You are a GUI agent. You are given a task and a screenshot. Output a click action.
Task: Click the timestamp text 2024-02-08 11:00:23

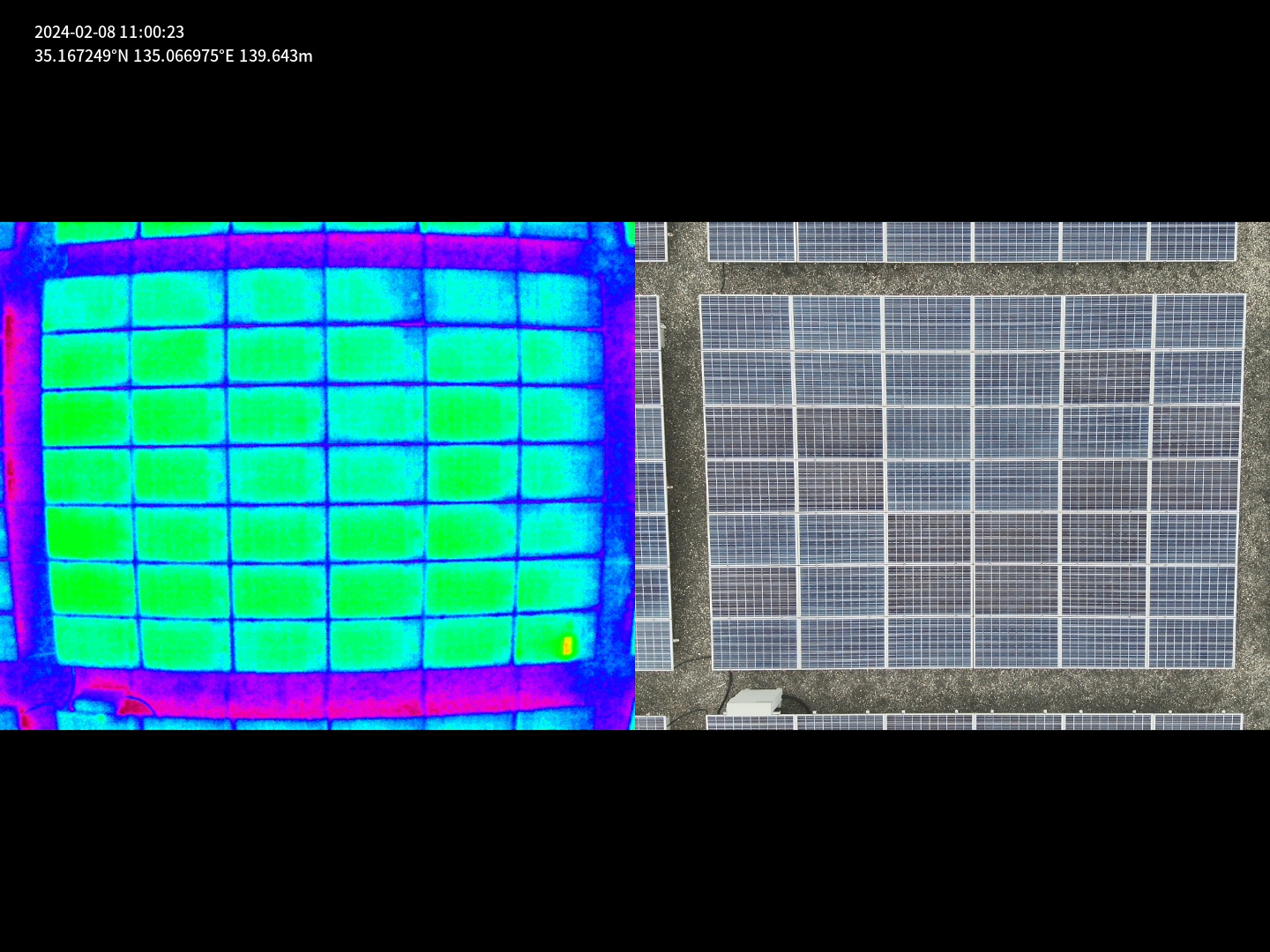(x=109, y=32)
